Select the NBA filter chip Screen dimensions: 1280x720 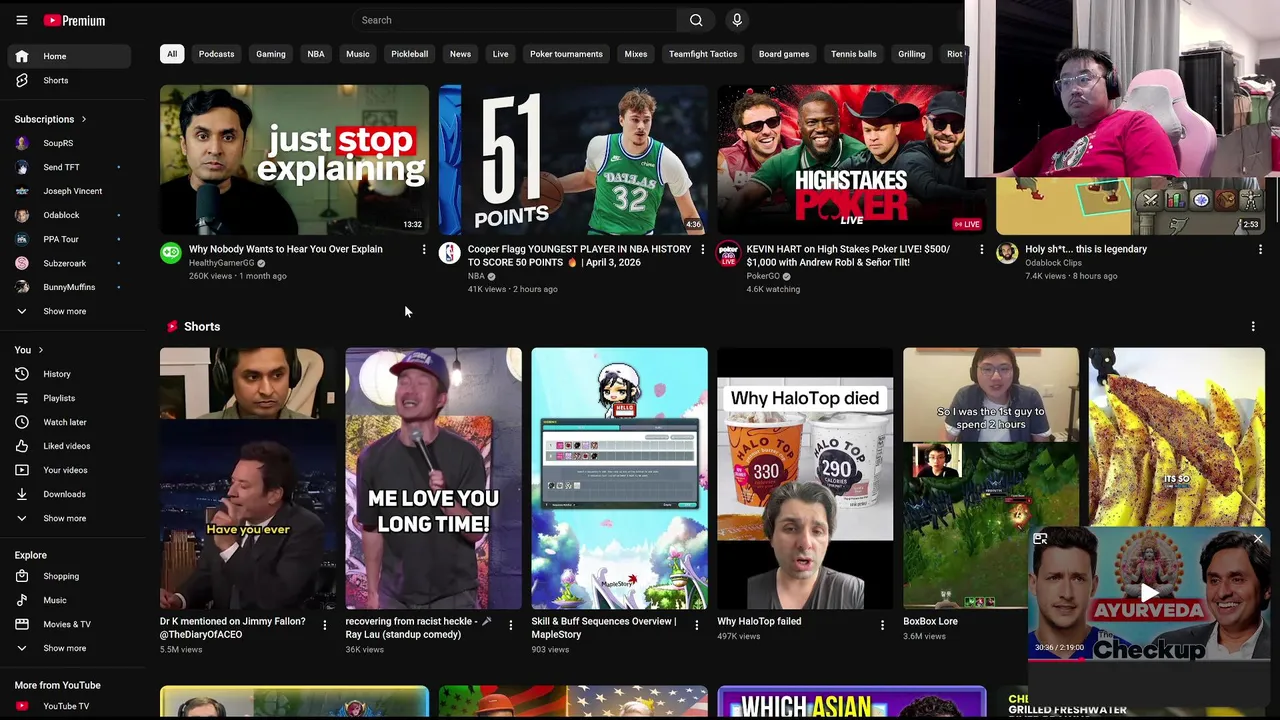pos(316,54)
